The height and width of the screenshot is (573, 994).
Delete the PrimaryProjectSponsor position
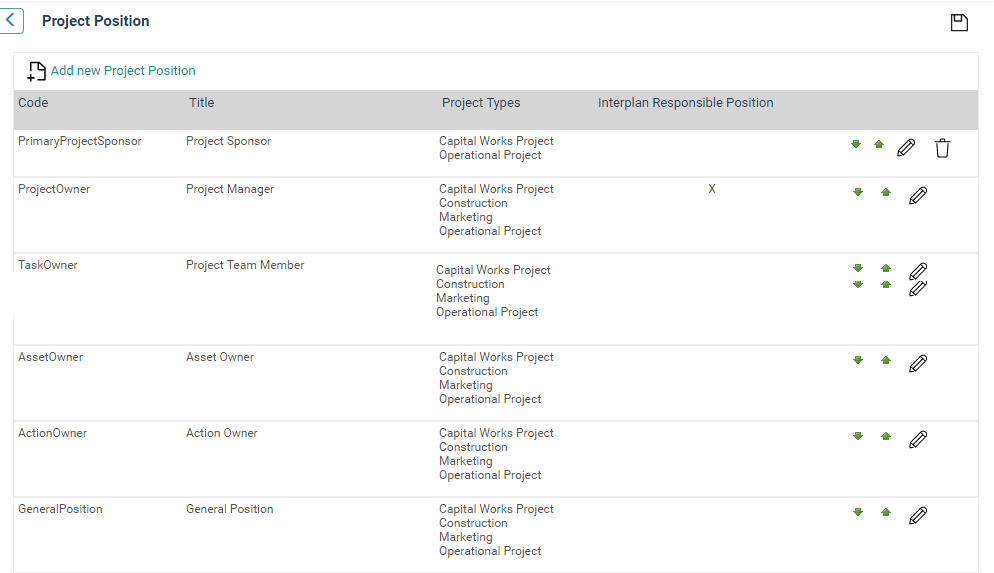pos(942,148)
